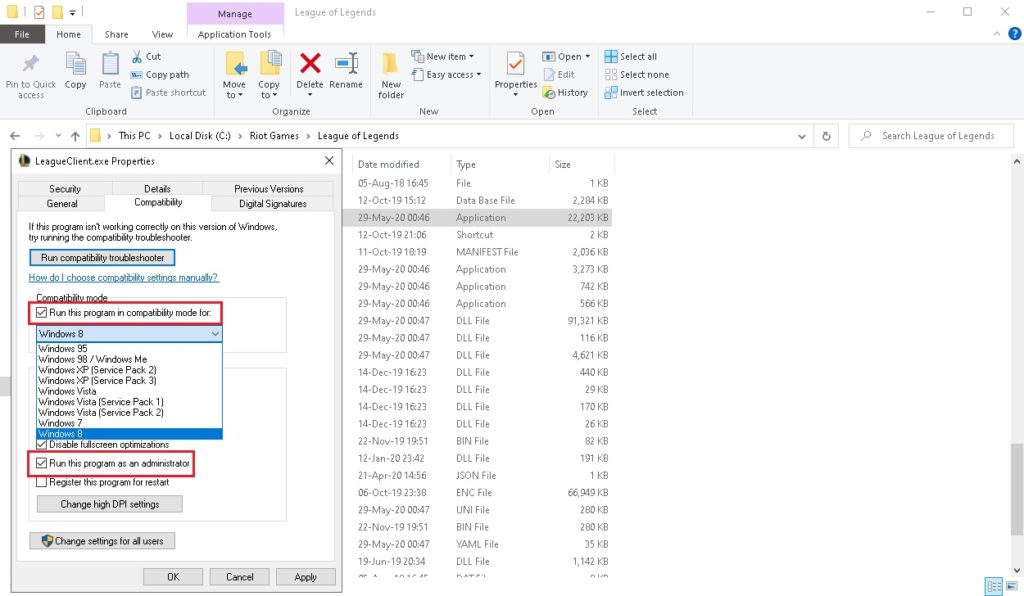Image resolution: width=1024 pixels, height=596 pixels.
Task: Click Edit in the Open group
Action: click(x=559, y=74)
